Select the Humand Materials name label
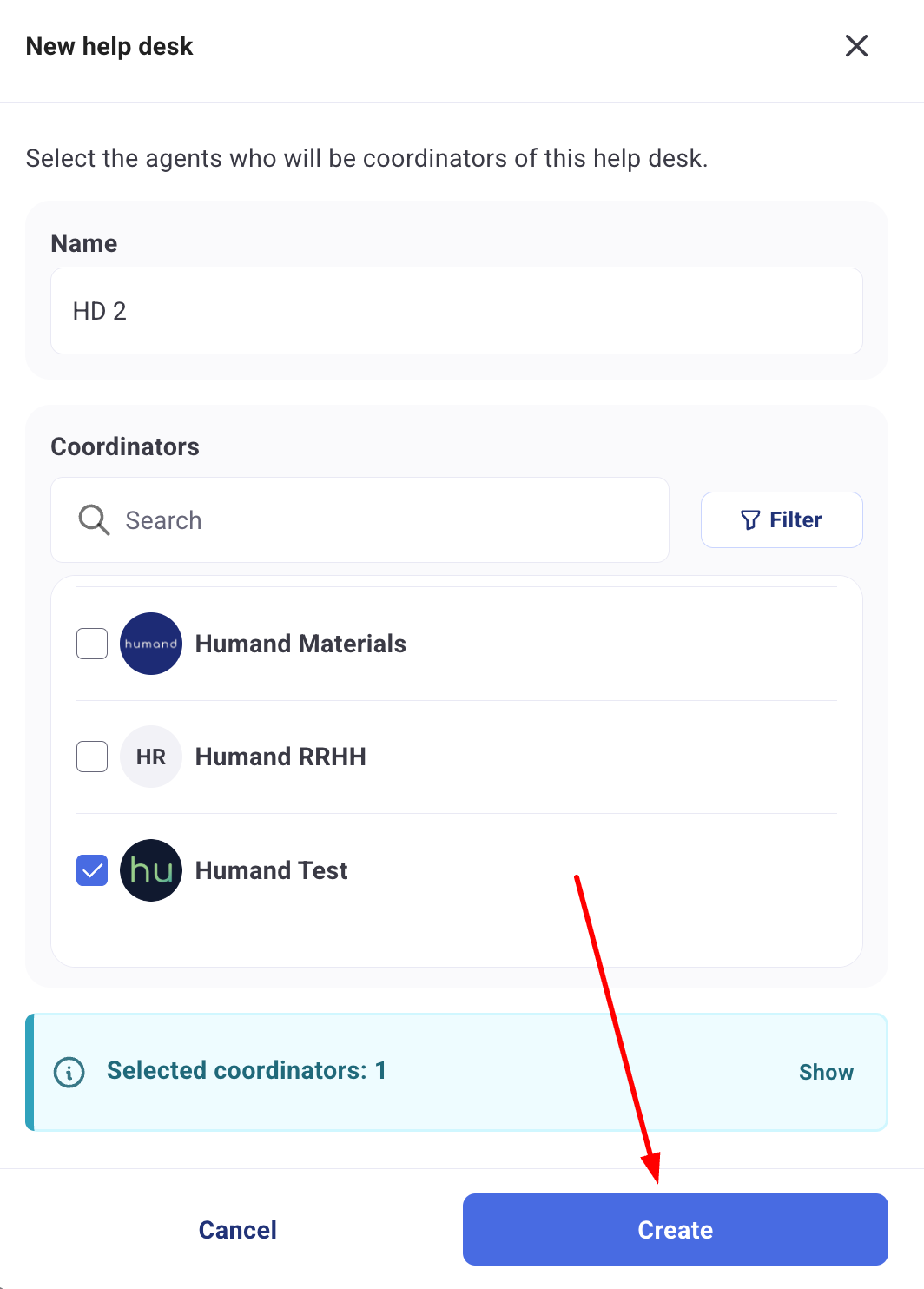 (300, 644)
